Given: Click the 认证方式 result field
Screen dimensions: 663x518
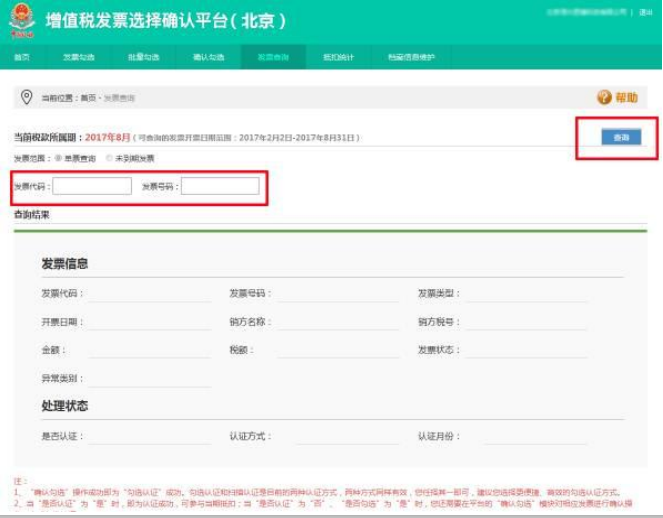Looking at the screenshot, I should (x=348, y=436).
